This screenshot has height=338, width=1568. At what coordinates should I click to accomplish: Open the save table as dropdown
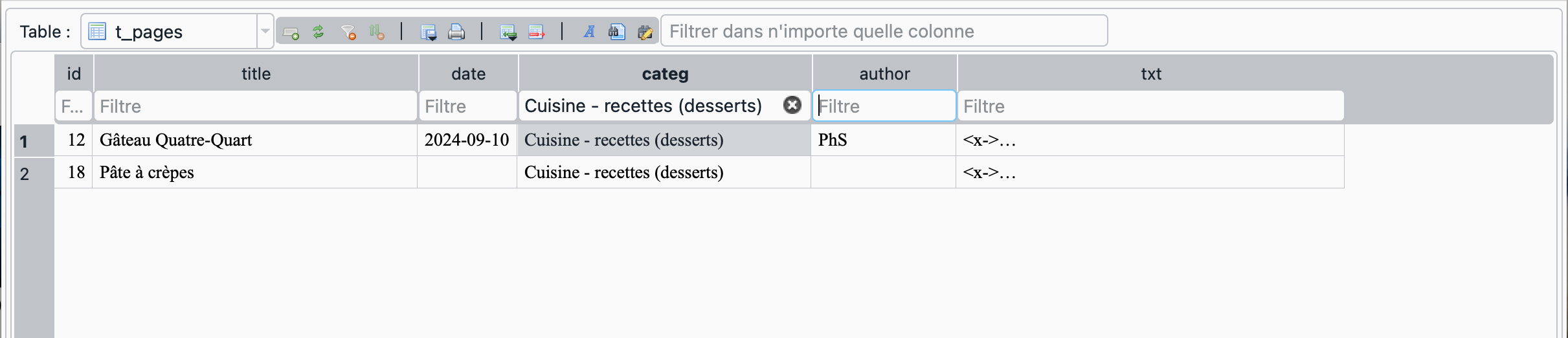[429, 32]
